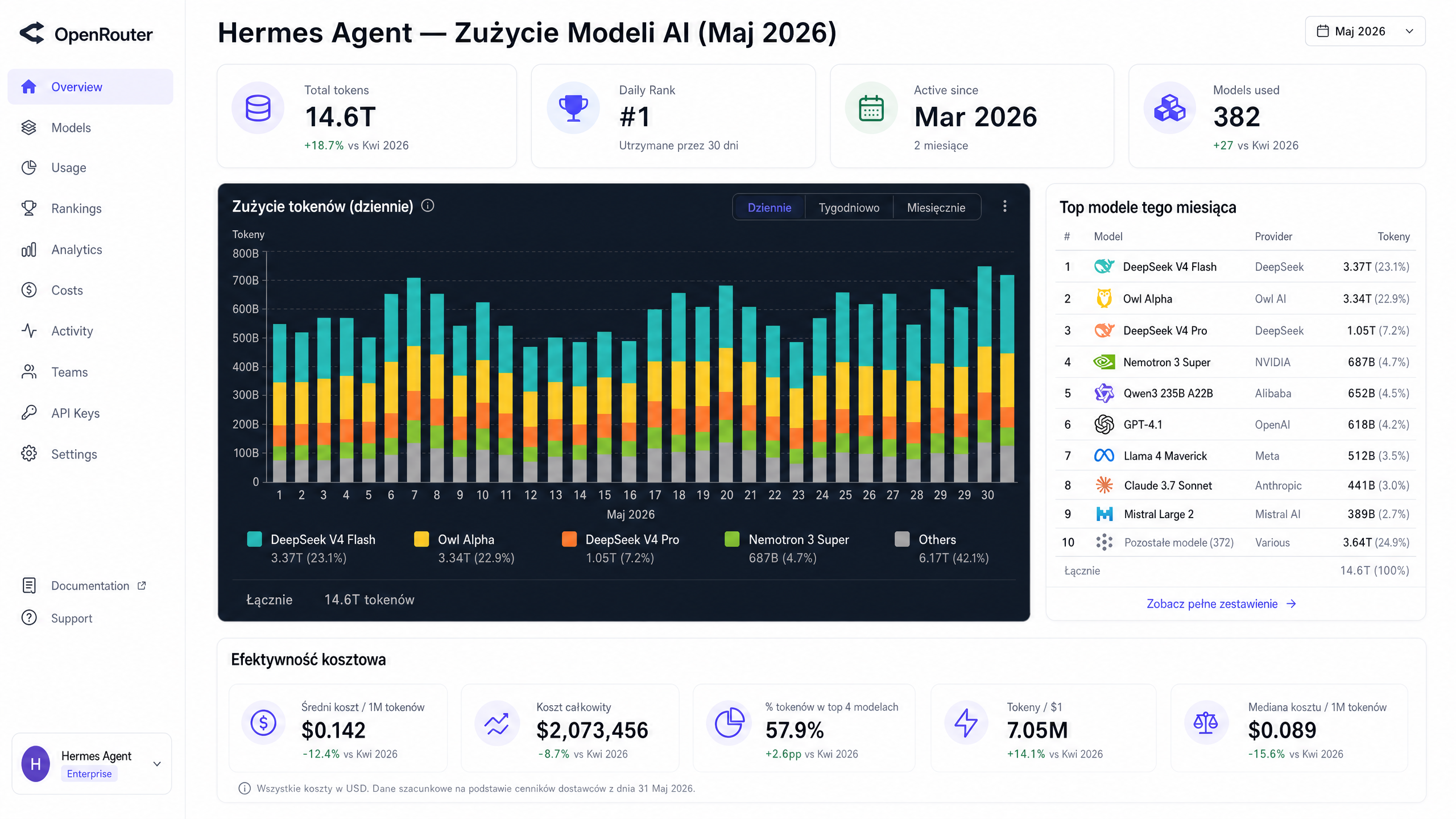Image resolution: width=1456 pixels, height=819 pixels.
Task: Toggle Nemotron 3 Super green legend swatch
Action: pyautogui.click(x=732, y=539)
